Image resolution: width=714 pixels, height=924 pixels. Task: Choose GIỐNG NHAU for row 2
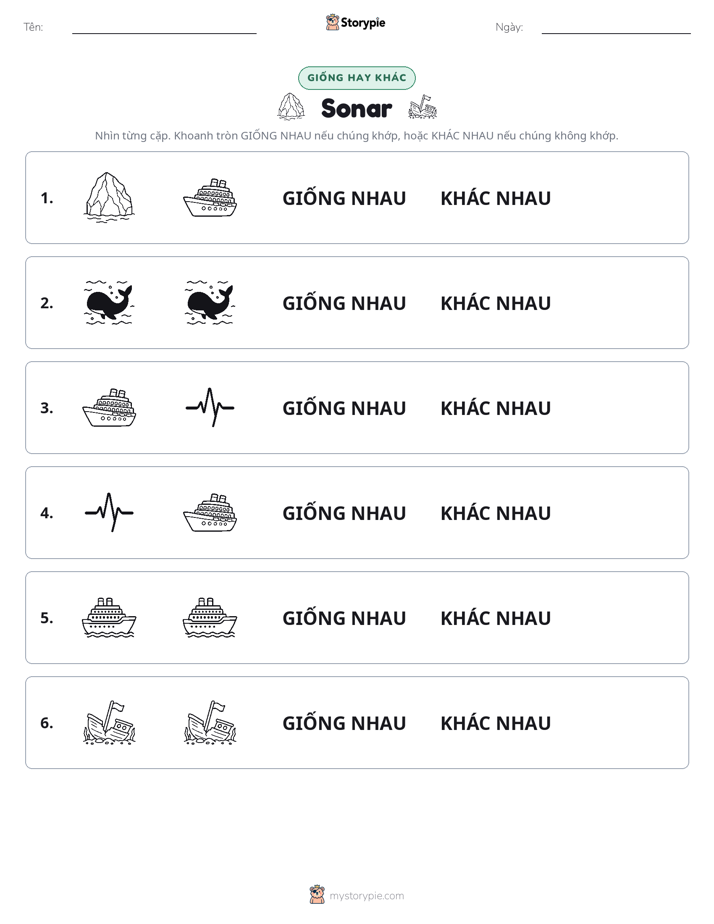coord(344,303)
